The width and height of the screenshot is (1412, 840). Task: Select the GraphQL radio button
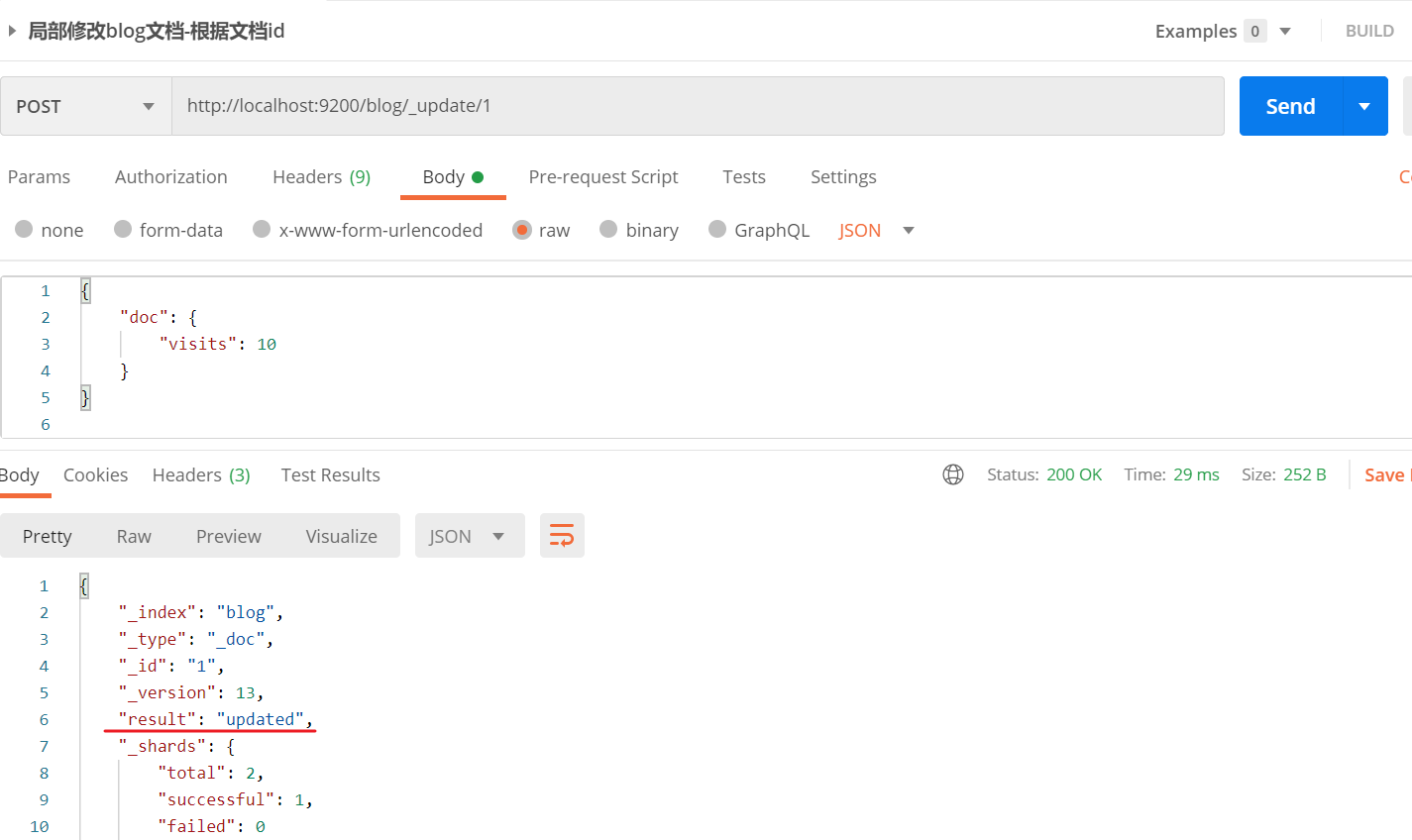coord(717,229)
